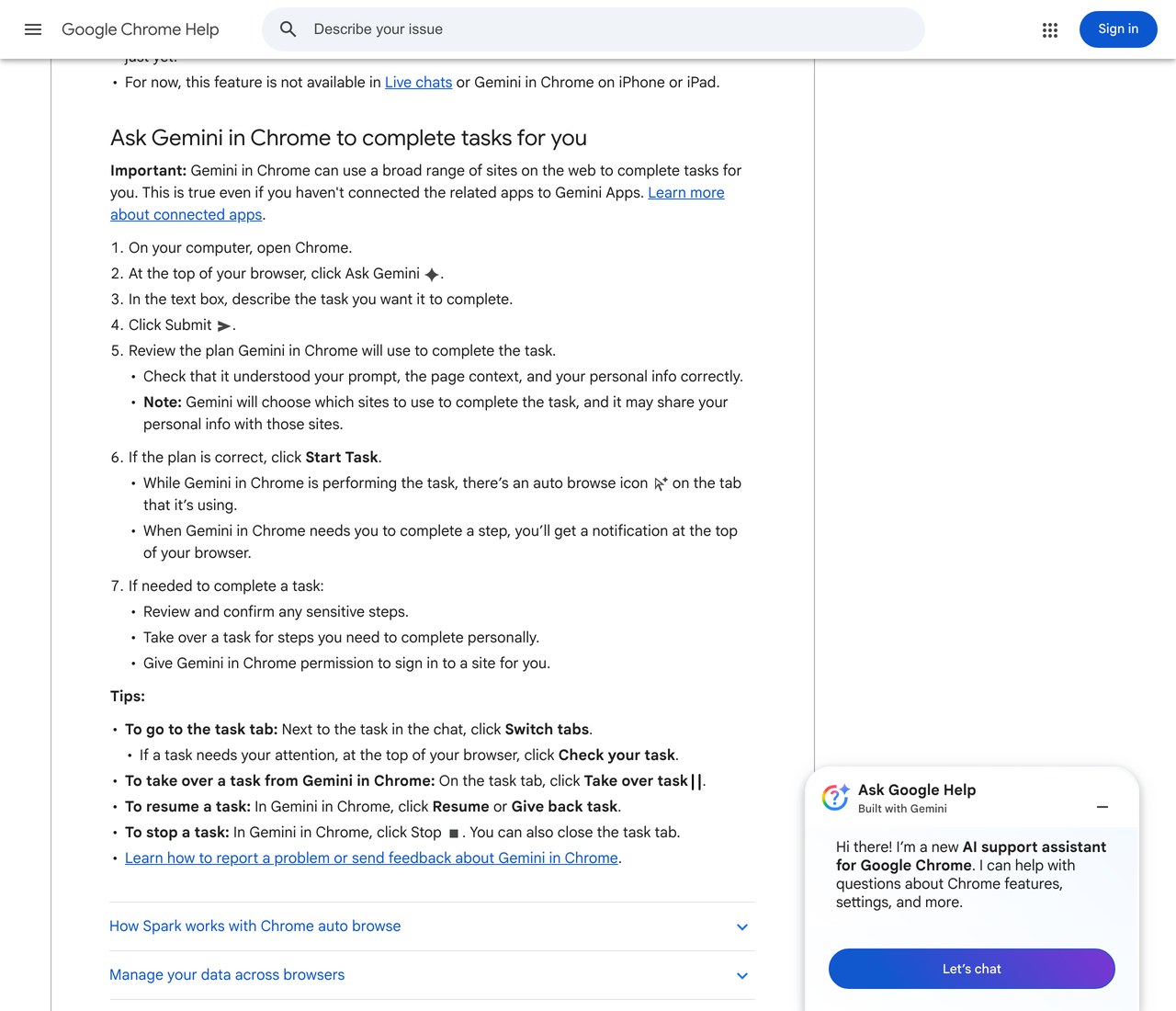This screenshot has height=1011, width=1176.
Task: Click Give Gemini in Chrome permission bullet
Action: [346, 664]
